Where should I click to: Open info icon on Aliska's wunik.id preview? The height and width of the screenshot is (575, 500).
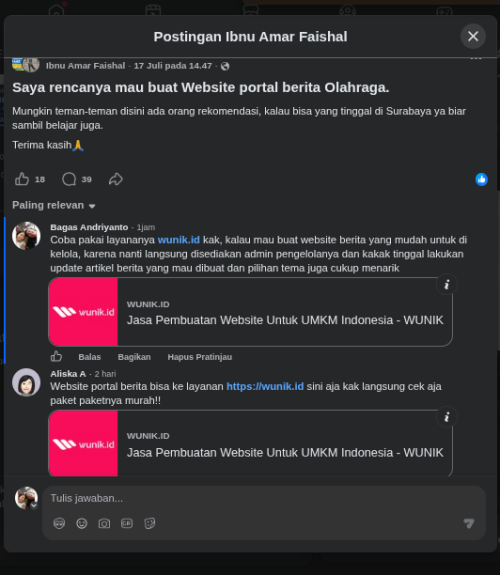[x=447, y=417]
